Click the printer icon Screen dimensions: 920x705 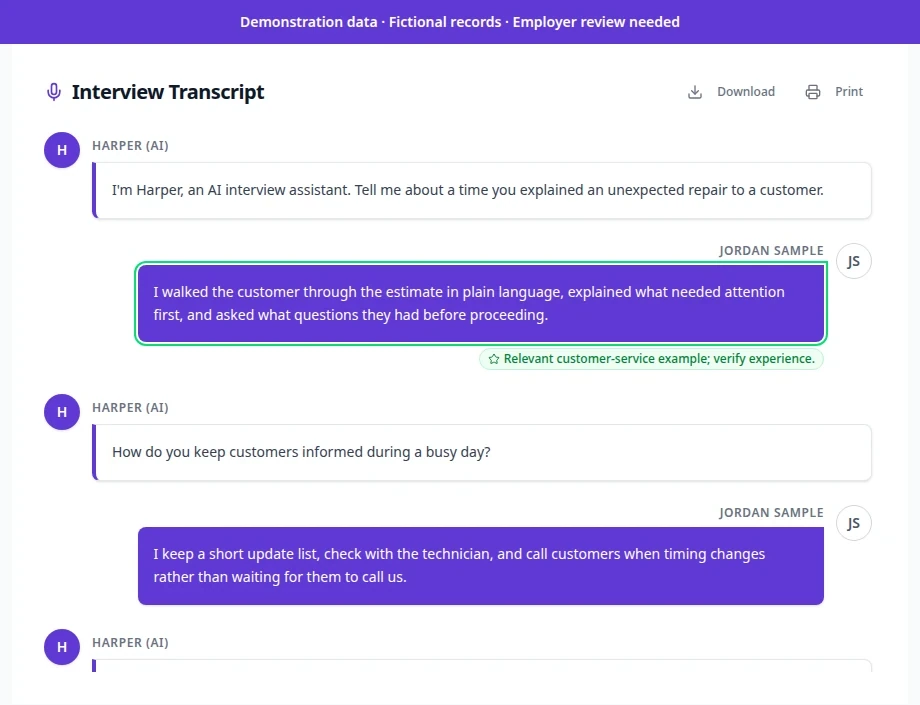coord(813,92)
